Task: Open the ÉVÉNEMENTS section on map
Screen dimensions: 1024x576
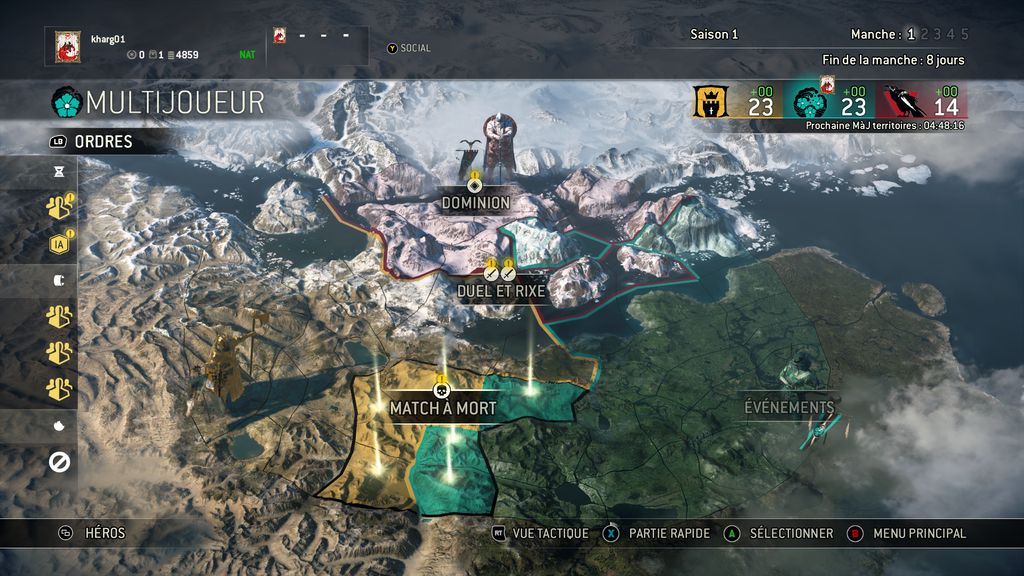Action: tap(789, 408)
